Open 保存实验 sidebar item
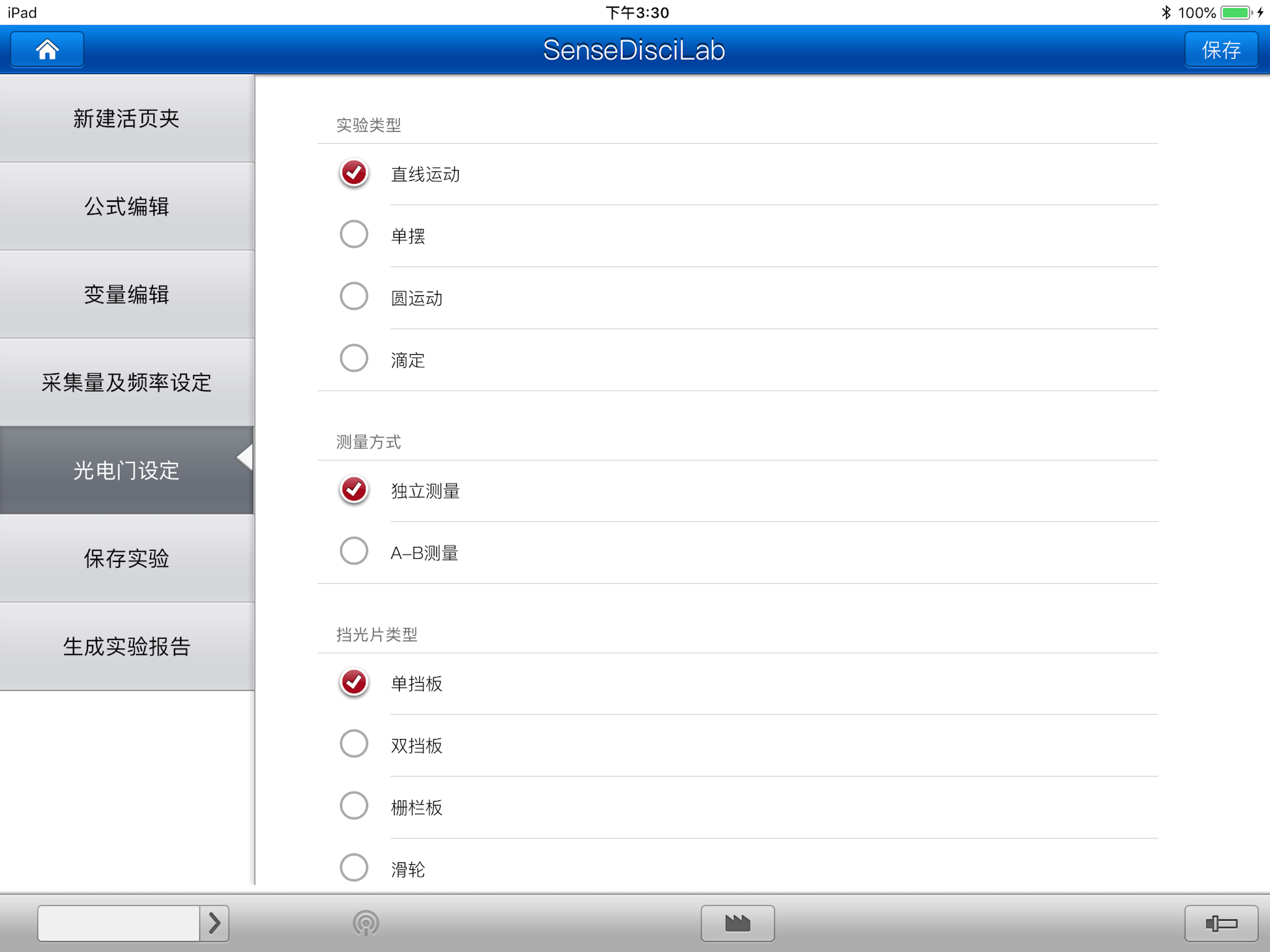The image size is (1270, 952). pos(127,558)
